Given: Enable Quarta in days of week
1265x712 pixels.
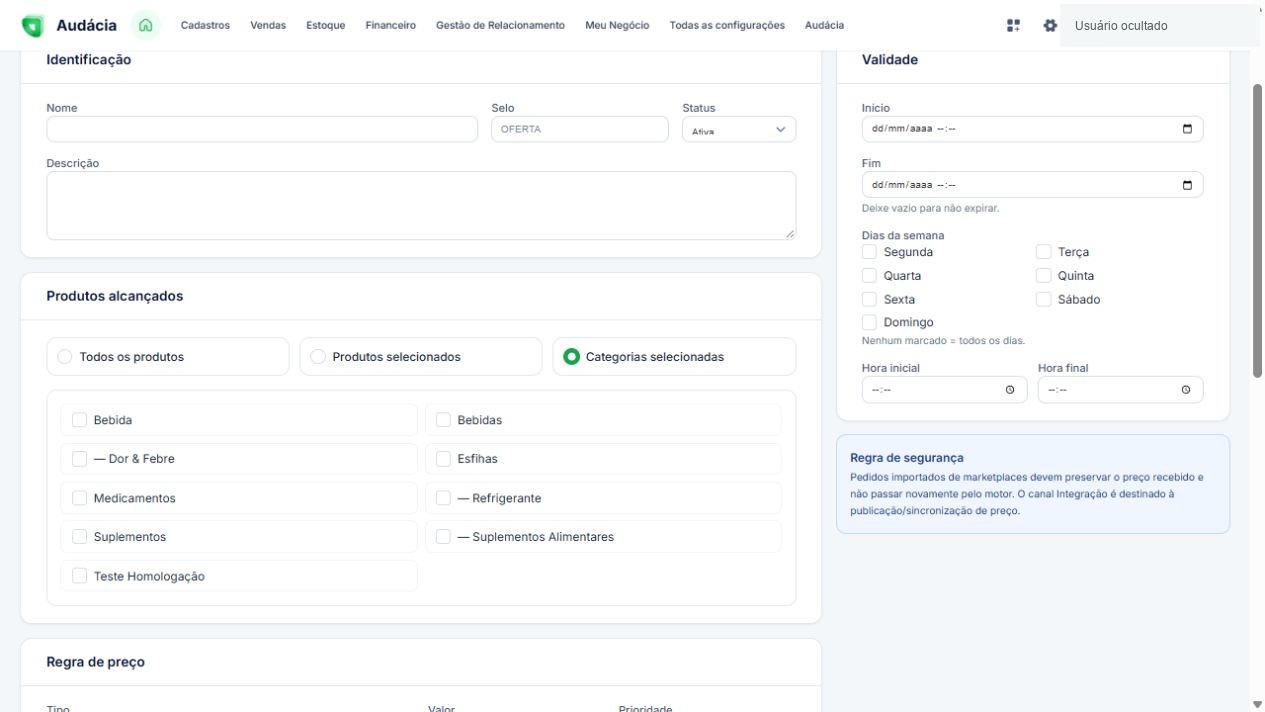Looking at the screenshot, I should tap(869, 275).
